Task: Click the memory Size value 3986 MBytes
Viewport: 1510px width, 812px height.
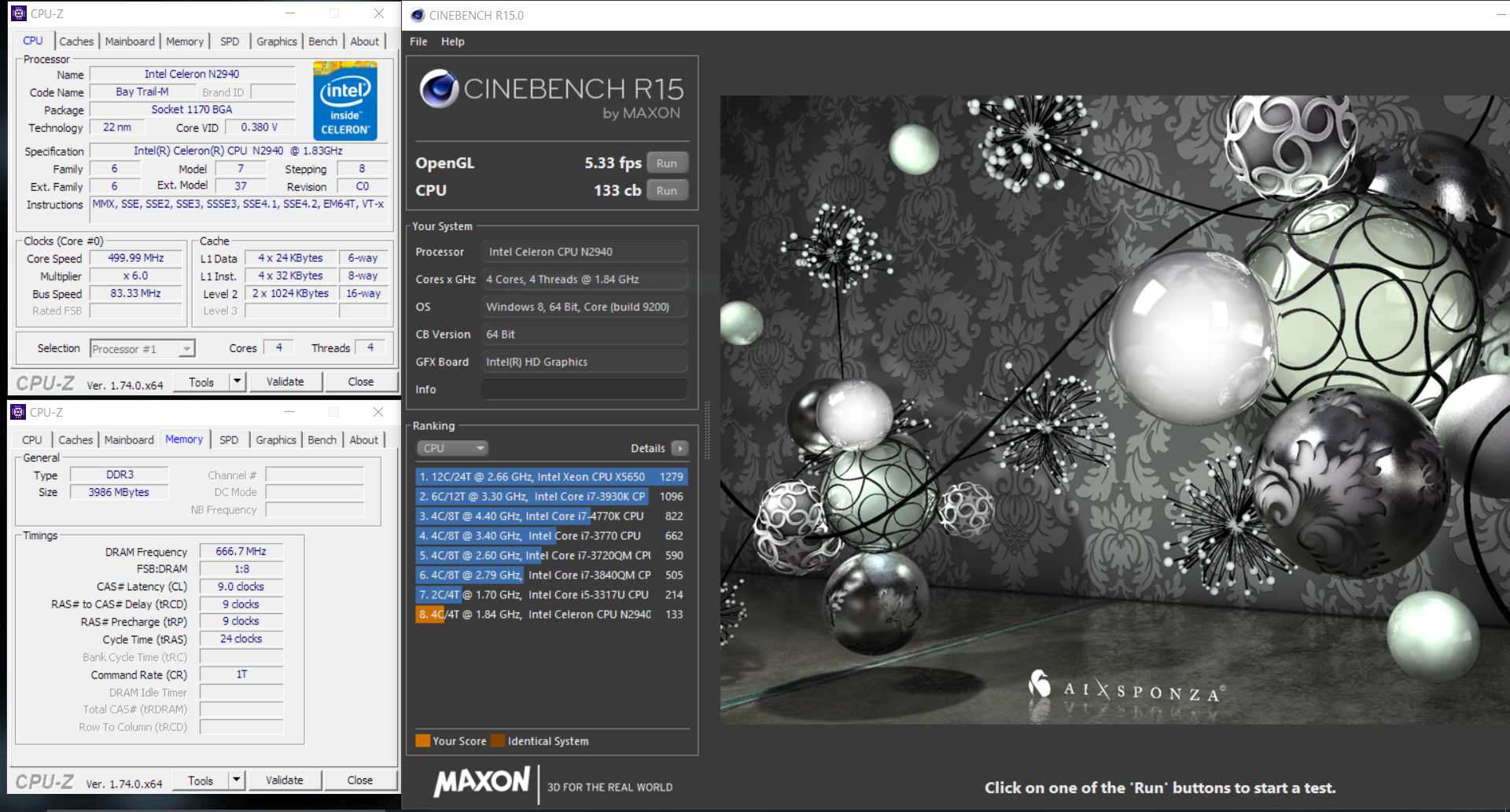Action: tap(119, 492)
